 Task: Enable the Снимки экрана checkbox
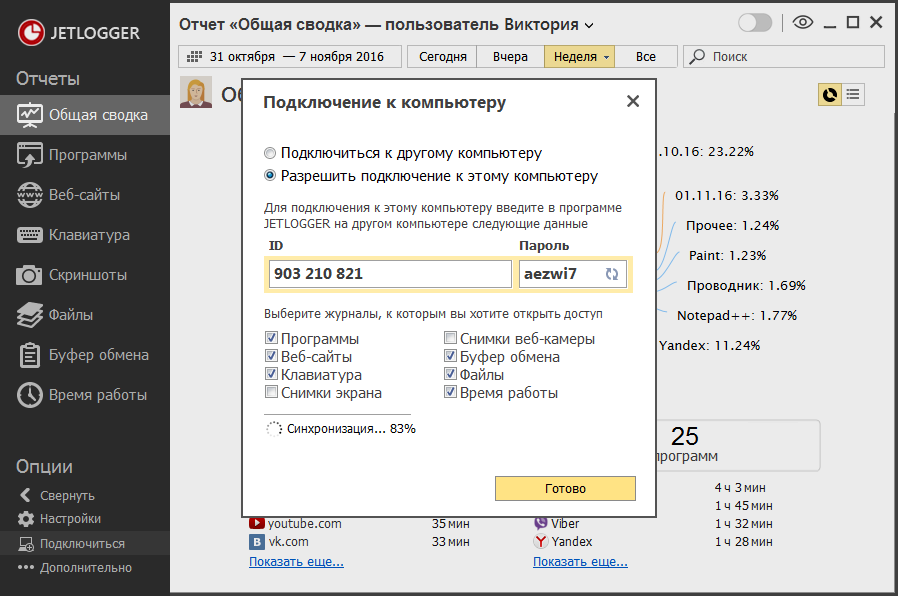(271, 392)
